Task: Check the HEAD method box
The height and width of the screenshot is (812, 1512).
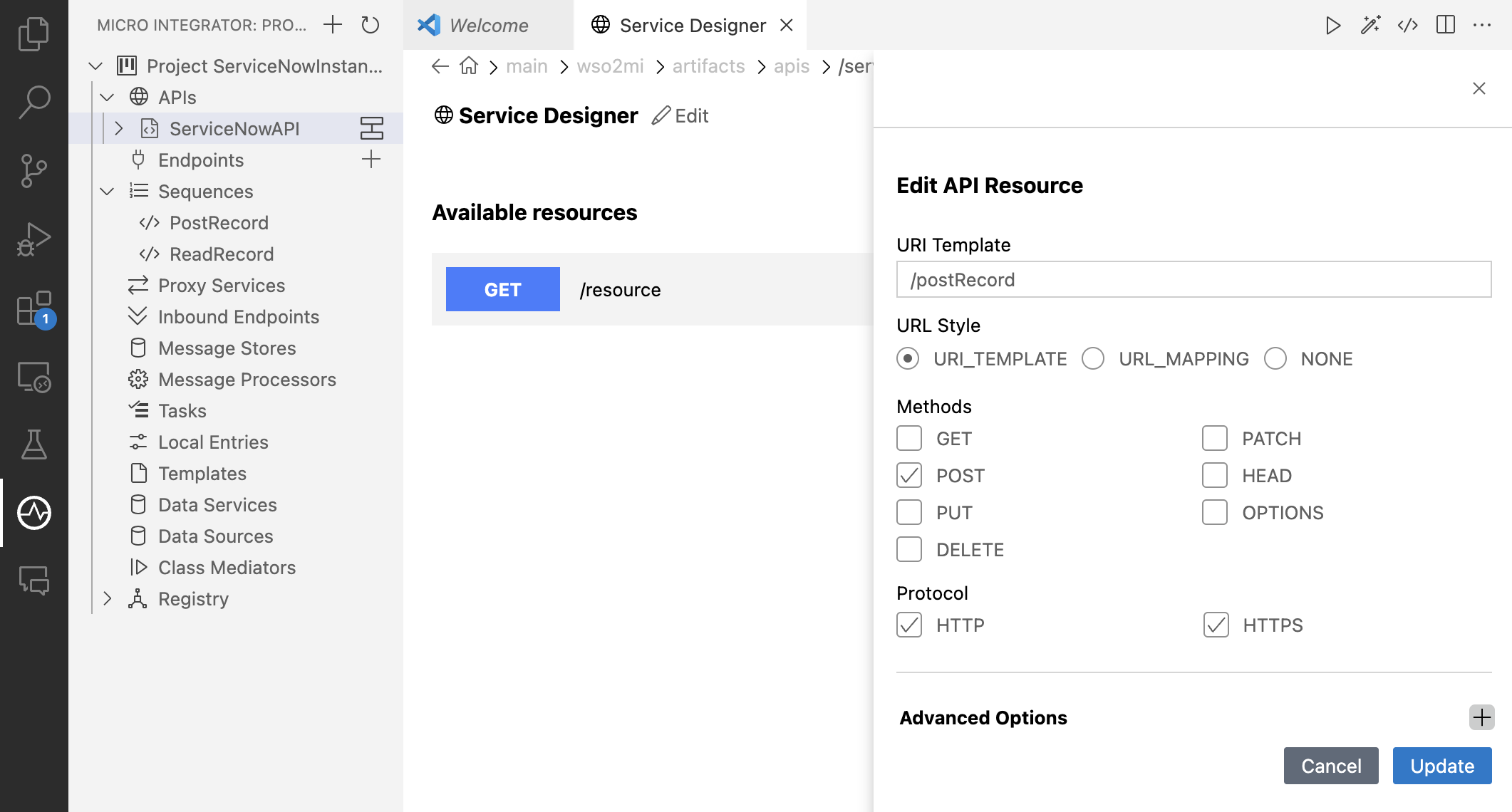Action: 1215,475
